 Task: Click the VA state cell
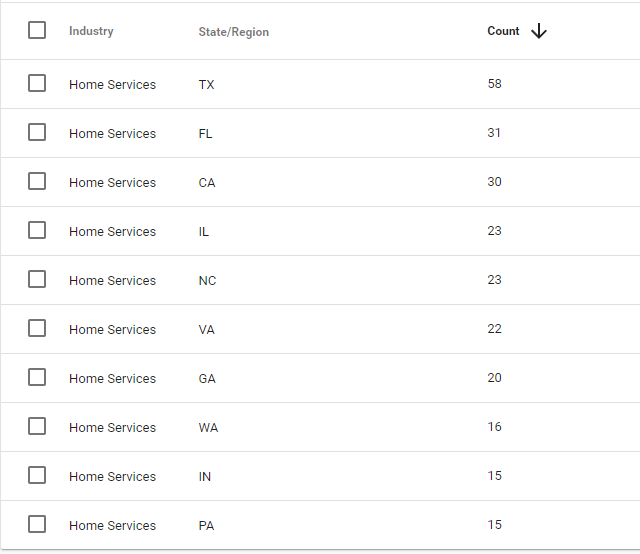(x=207, y=329)
